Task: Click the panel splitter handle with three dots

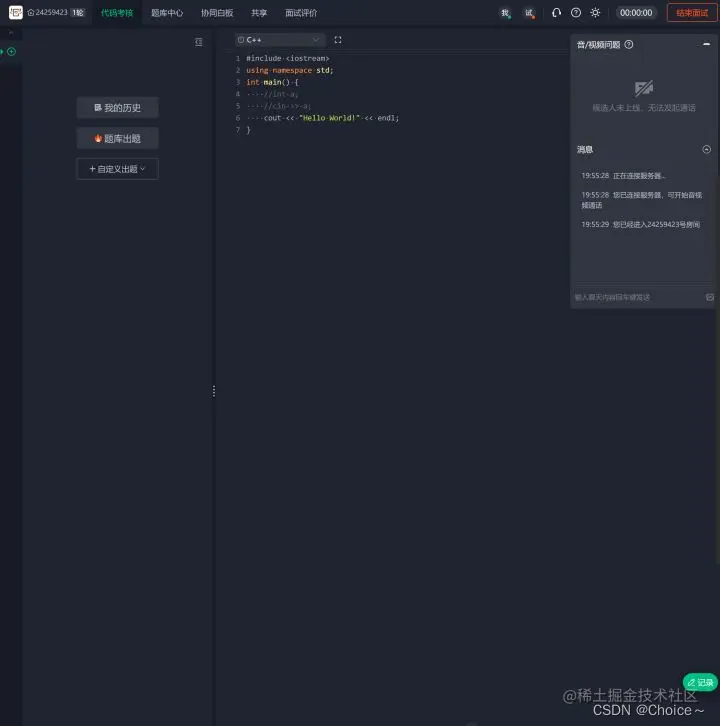Action: pyautogui.click(x=214, y=391)
